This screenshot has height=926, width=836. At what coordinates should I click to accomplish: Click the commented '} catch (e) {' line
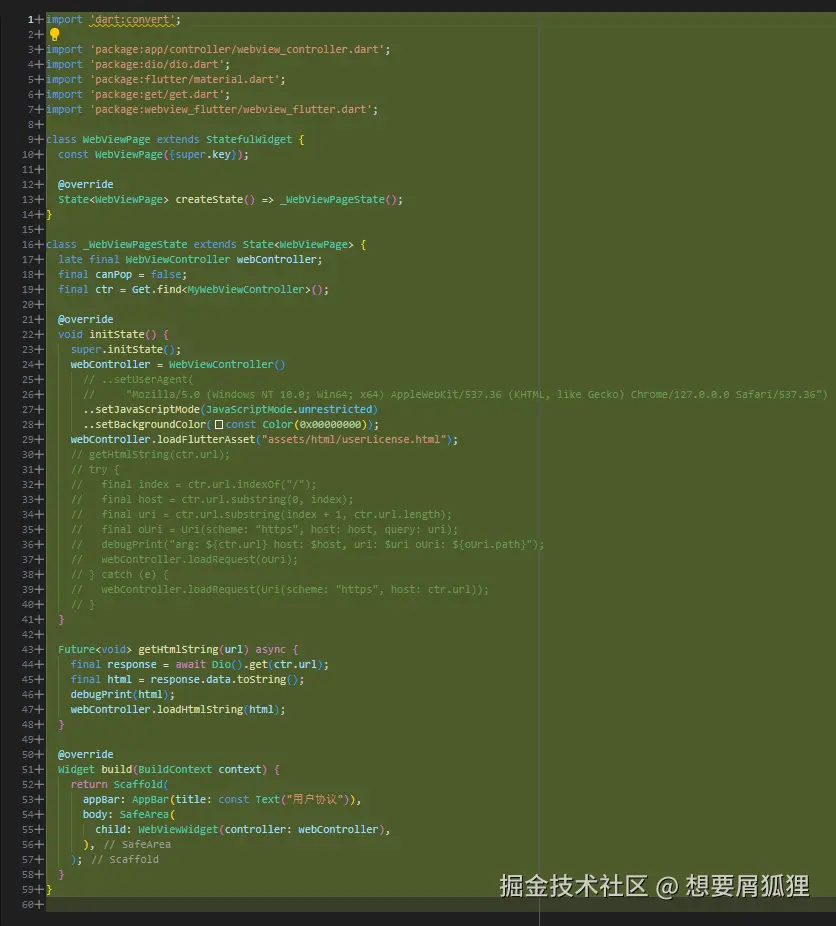120,575
